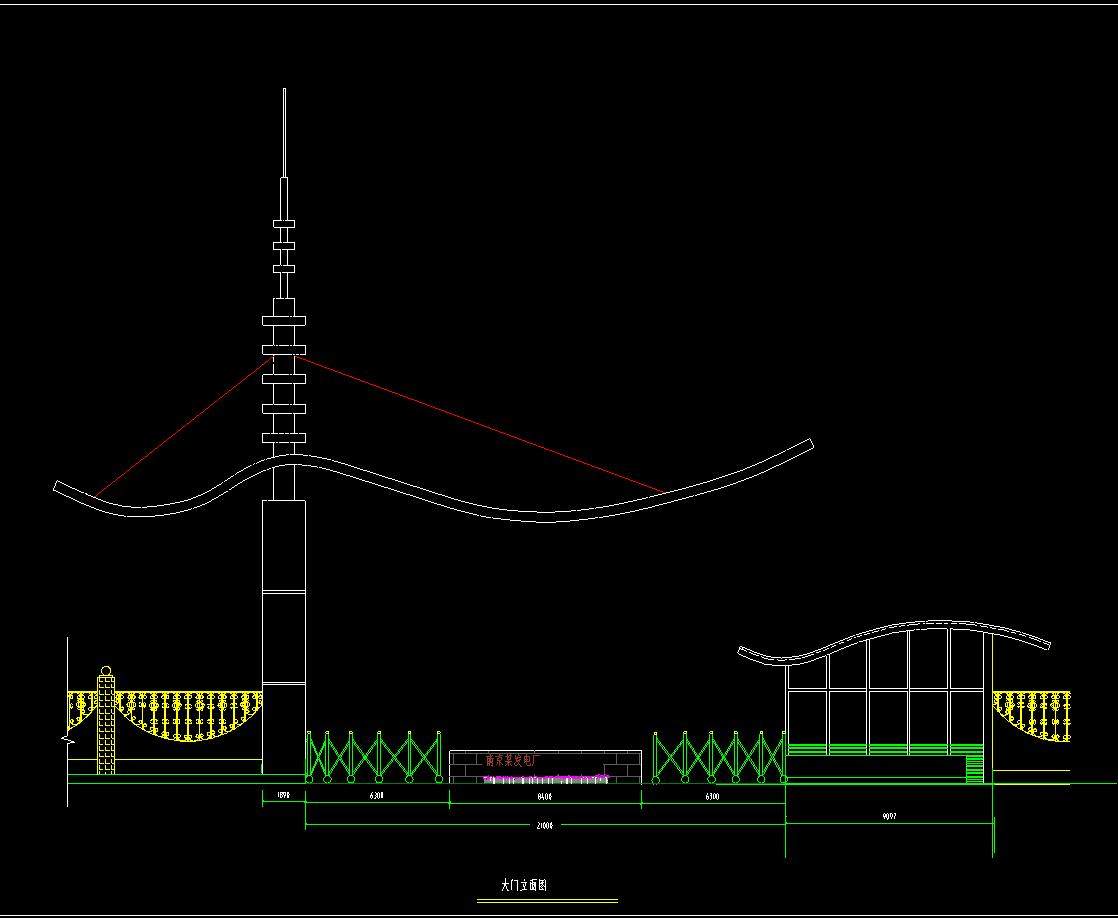Select the long red cable right of tower
1118x918 pixels.
(x=480, y=423)
